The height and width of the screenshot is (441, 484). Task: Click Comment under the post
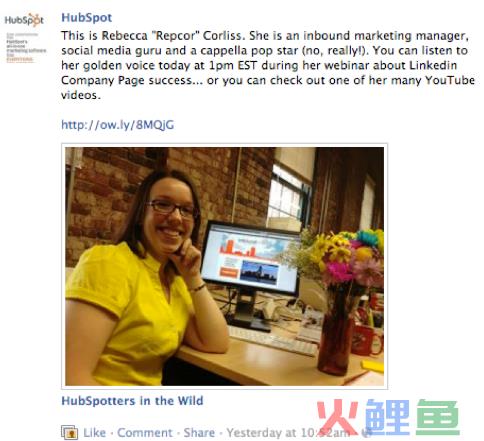pyautogui.click(x=145, y=433)
